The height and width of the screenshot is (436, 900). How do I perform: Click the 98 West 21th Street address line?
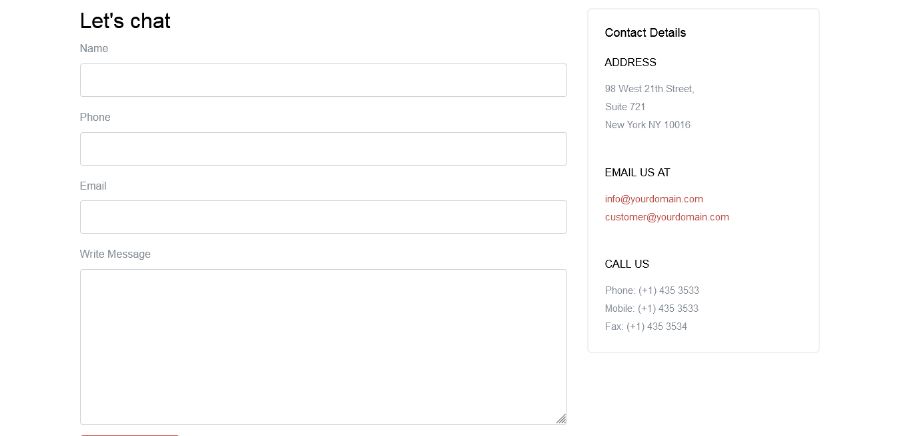pos(649,89)
